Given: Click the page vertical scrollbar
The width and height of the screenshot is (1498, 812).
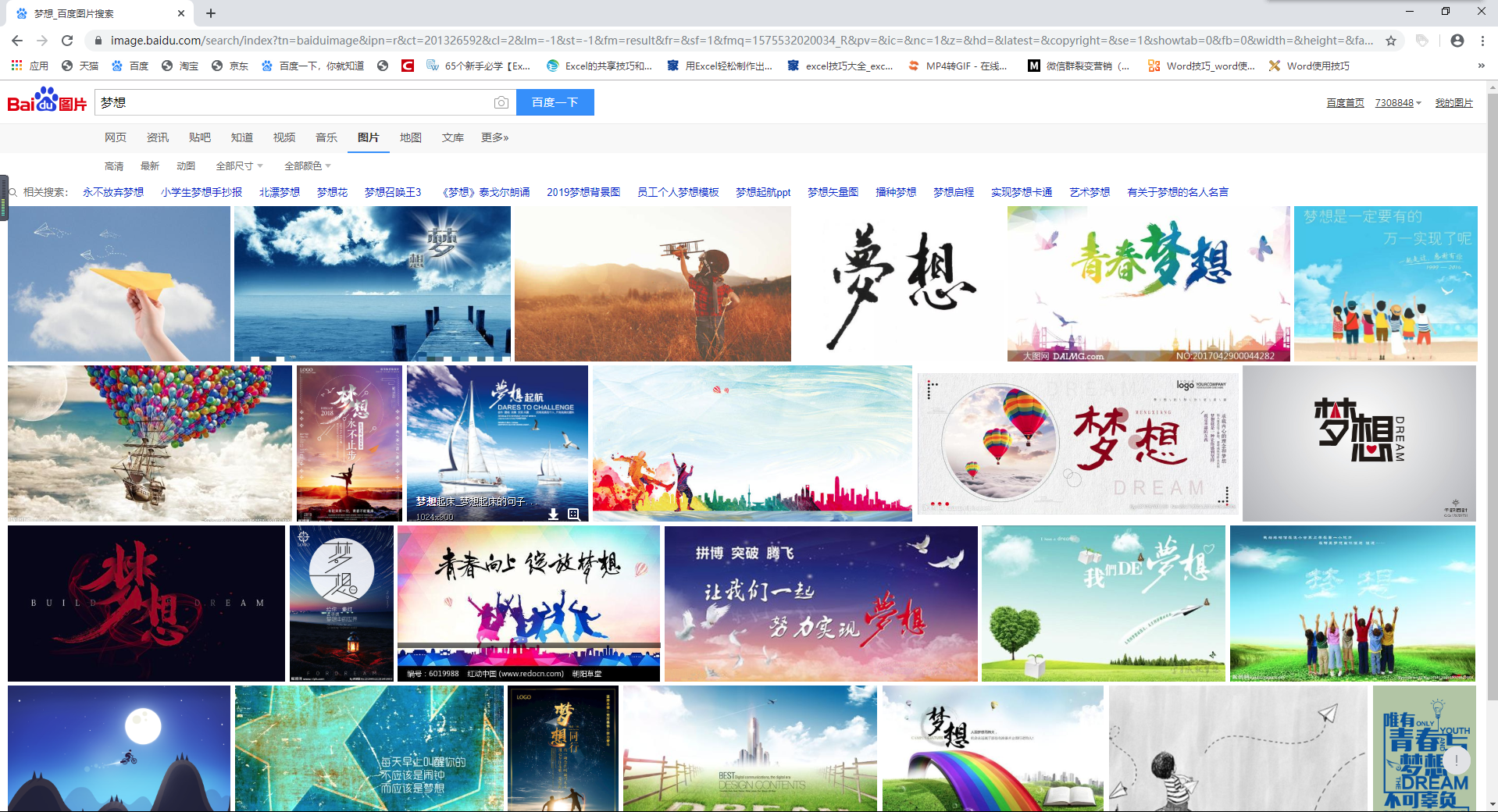Looking at the screenshot, I should click(1492, 398).
